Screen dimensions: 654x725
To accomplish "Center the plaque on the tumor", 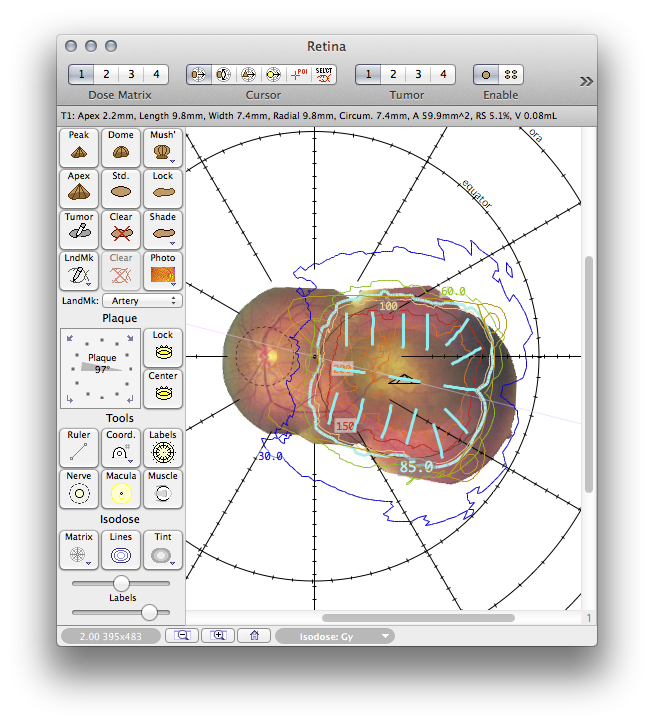I will [163, 388].
